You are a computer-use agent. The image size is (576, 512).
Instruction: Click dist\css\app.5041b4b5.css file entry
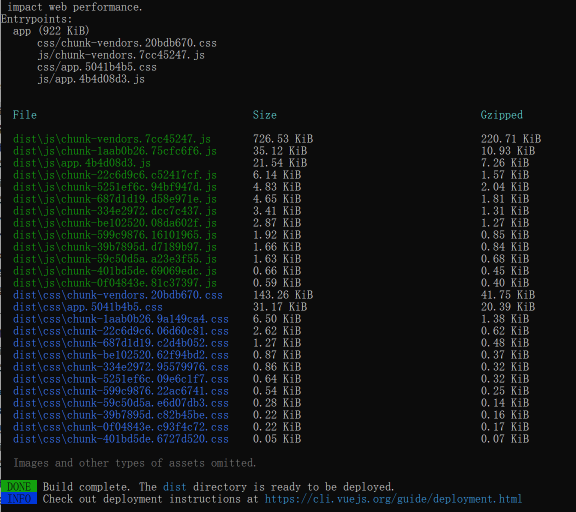click(87, 307)
